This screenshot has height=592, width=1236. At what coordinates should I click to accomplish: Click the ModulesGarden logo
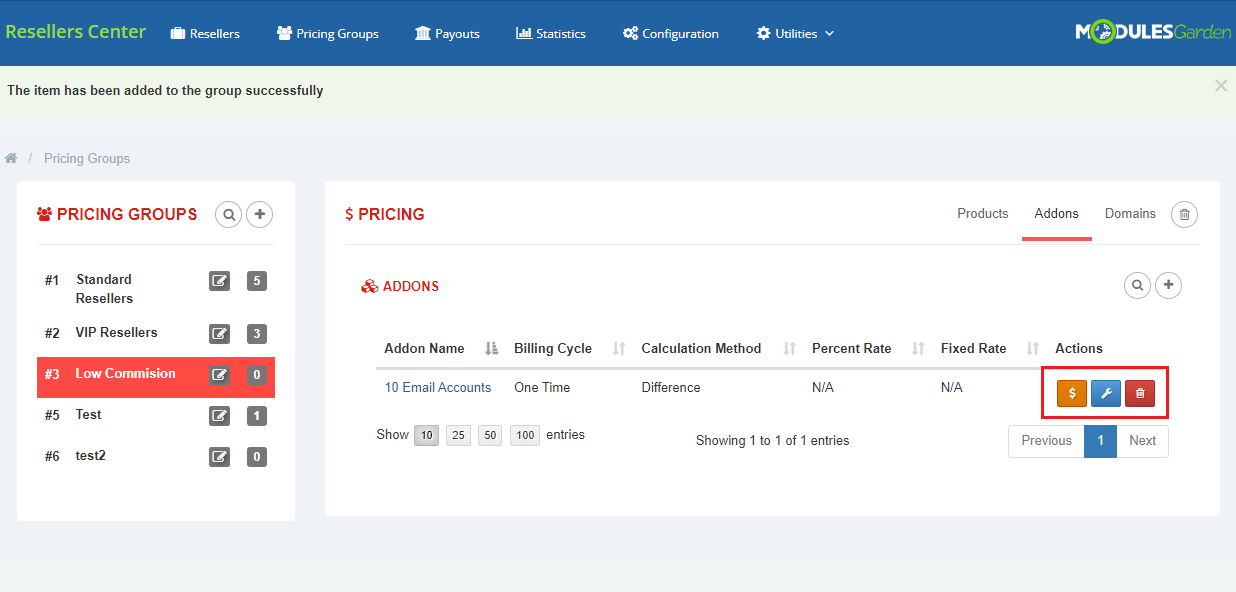point(1153,32)
